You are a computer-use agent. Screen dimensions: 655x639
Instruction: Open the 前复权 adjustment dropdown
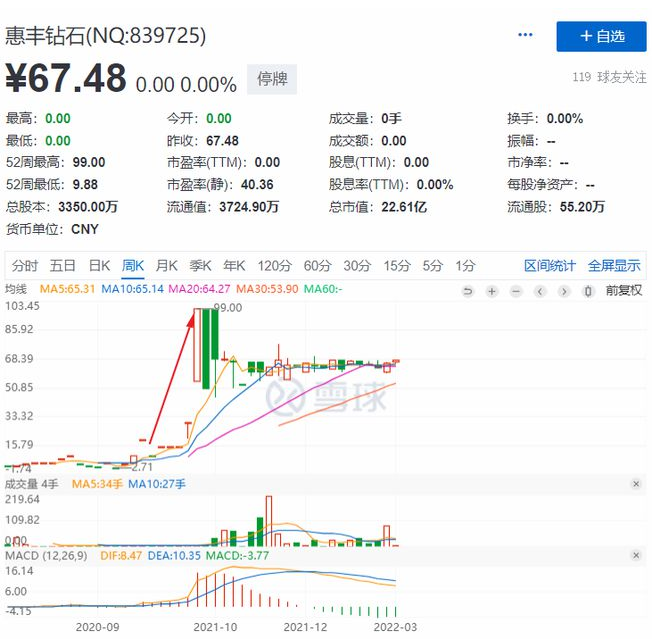click(624, 290)
